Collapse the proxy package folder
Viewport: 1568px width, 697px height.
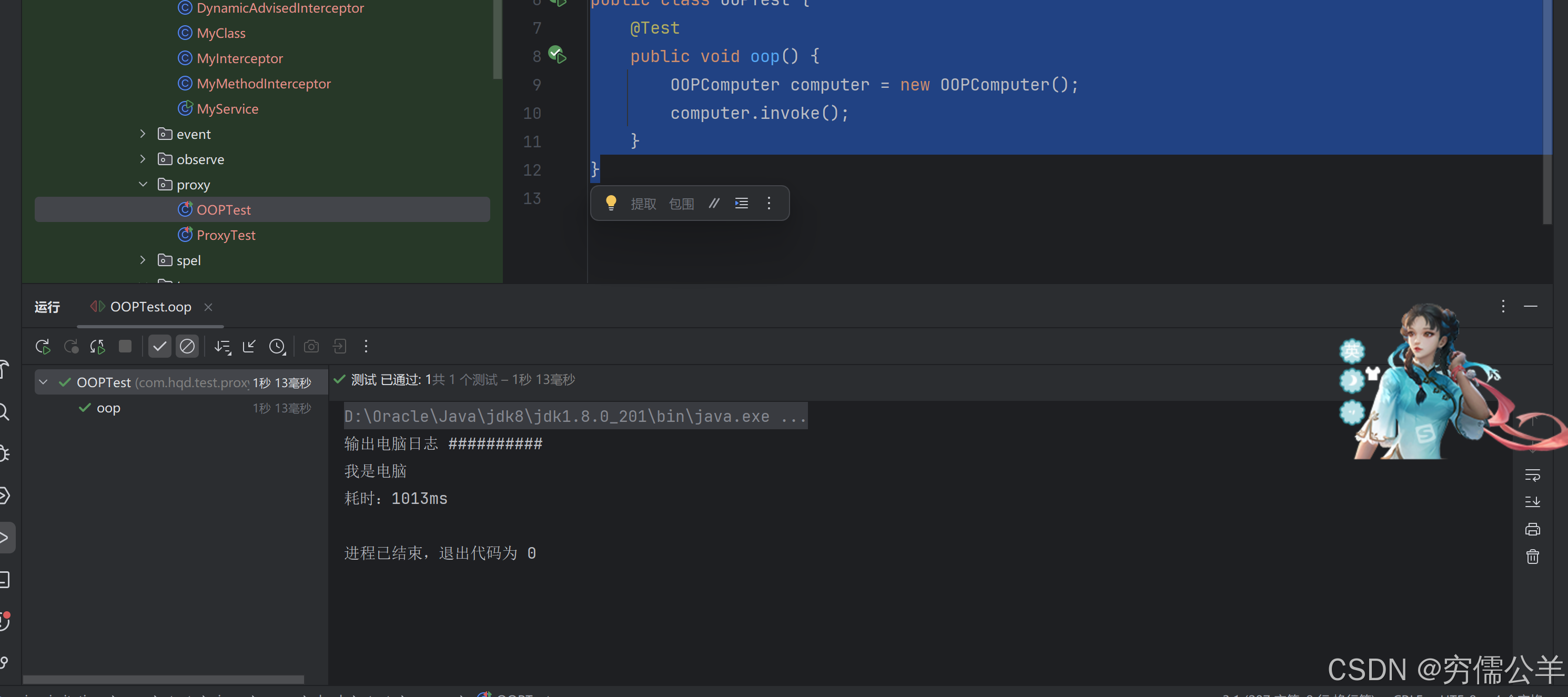[143, 185]
